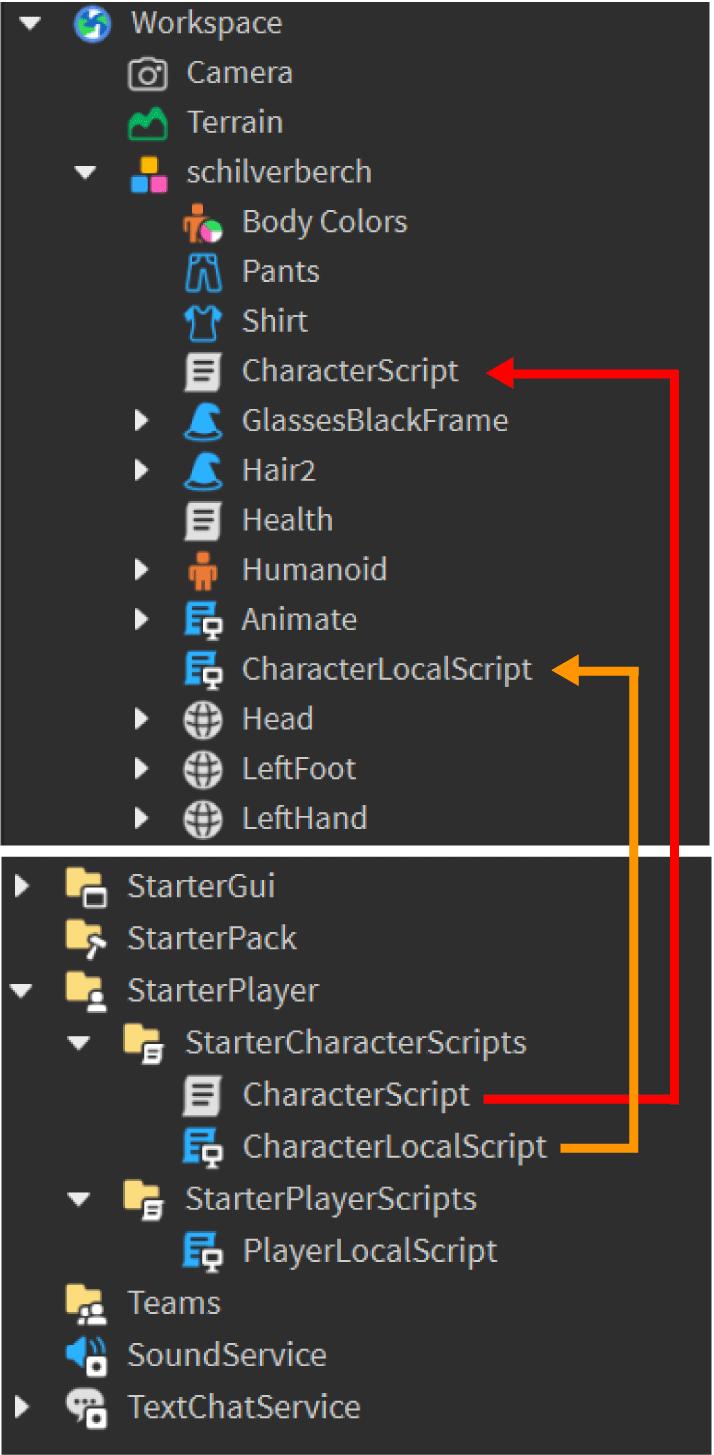Image resolution: width=714 pixels, height=1455 pixels.
Task: Click the green Terrain icon
Action: 148,123
